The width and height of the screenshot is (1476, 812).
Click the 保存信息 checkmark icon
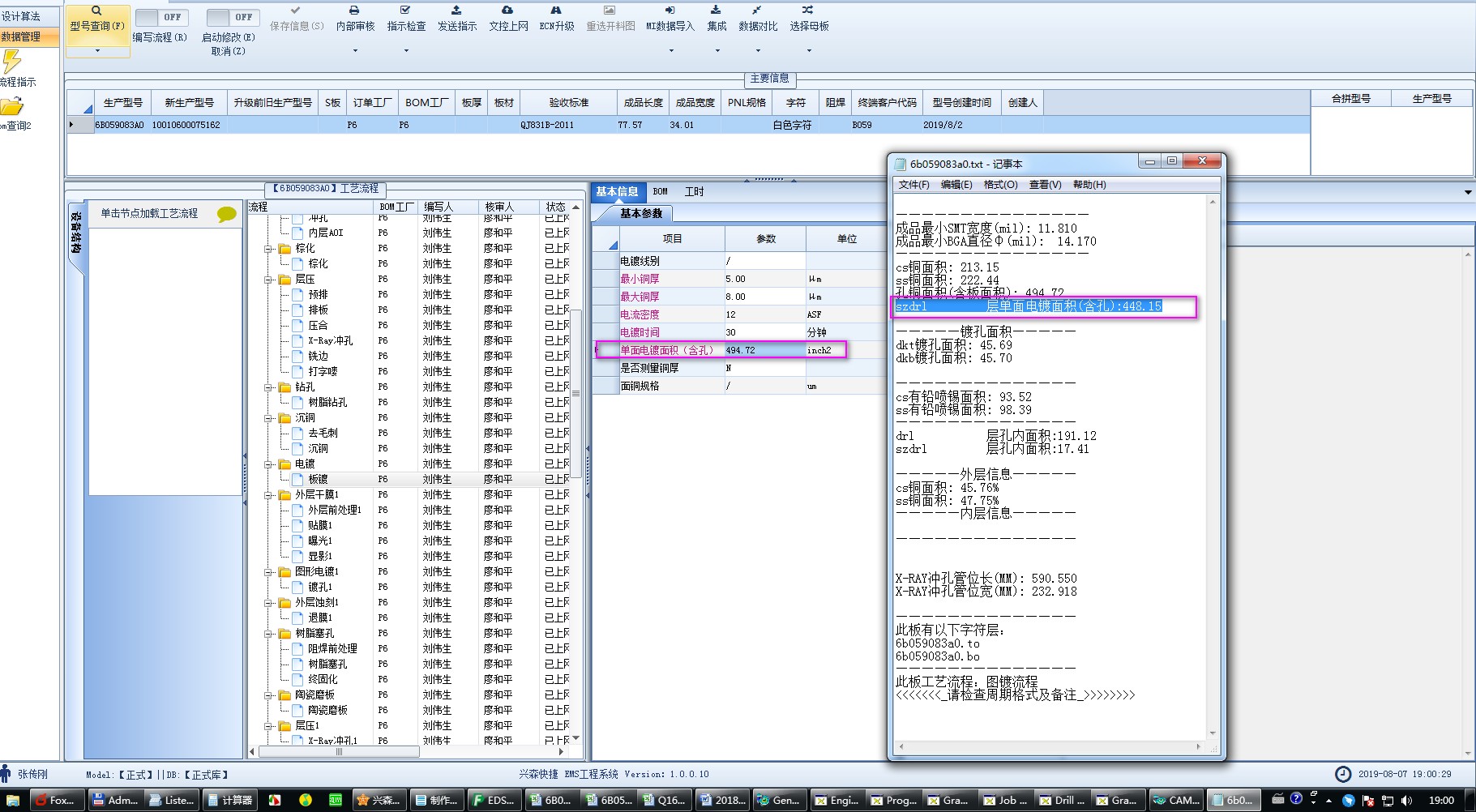[296, 10]
